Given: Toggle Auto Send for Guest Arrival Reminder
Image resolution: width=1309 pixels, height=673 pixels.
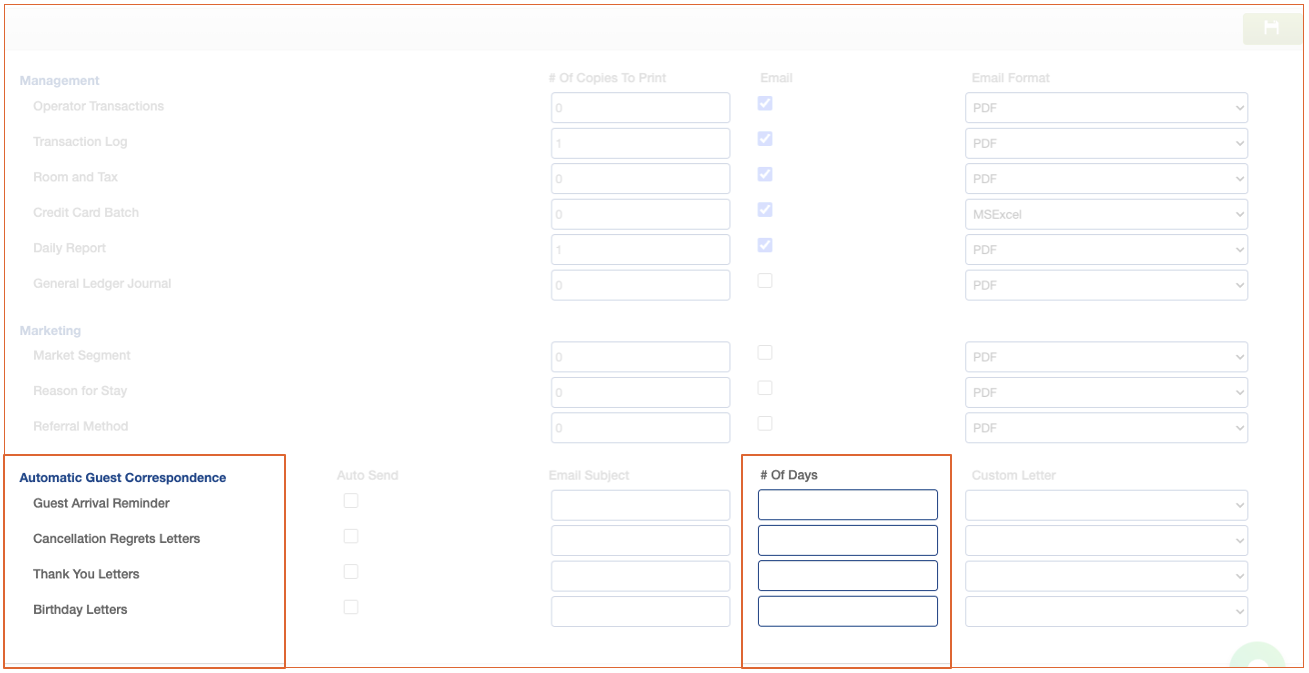Looking at the screenshot, I should pos(351,501).
